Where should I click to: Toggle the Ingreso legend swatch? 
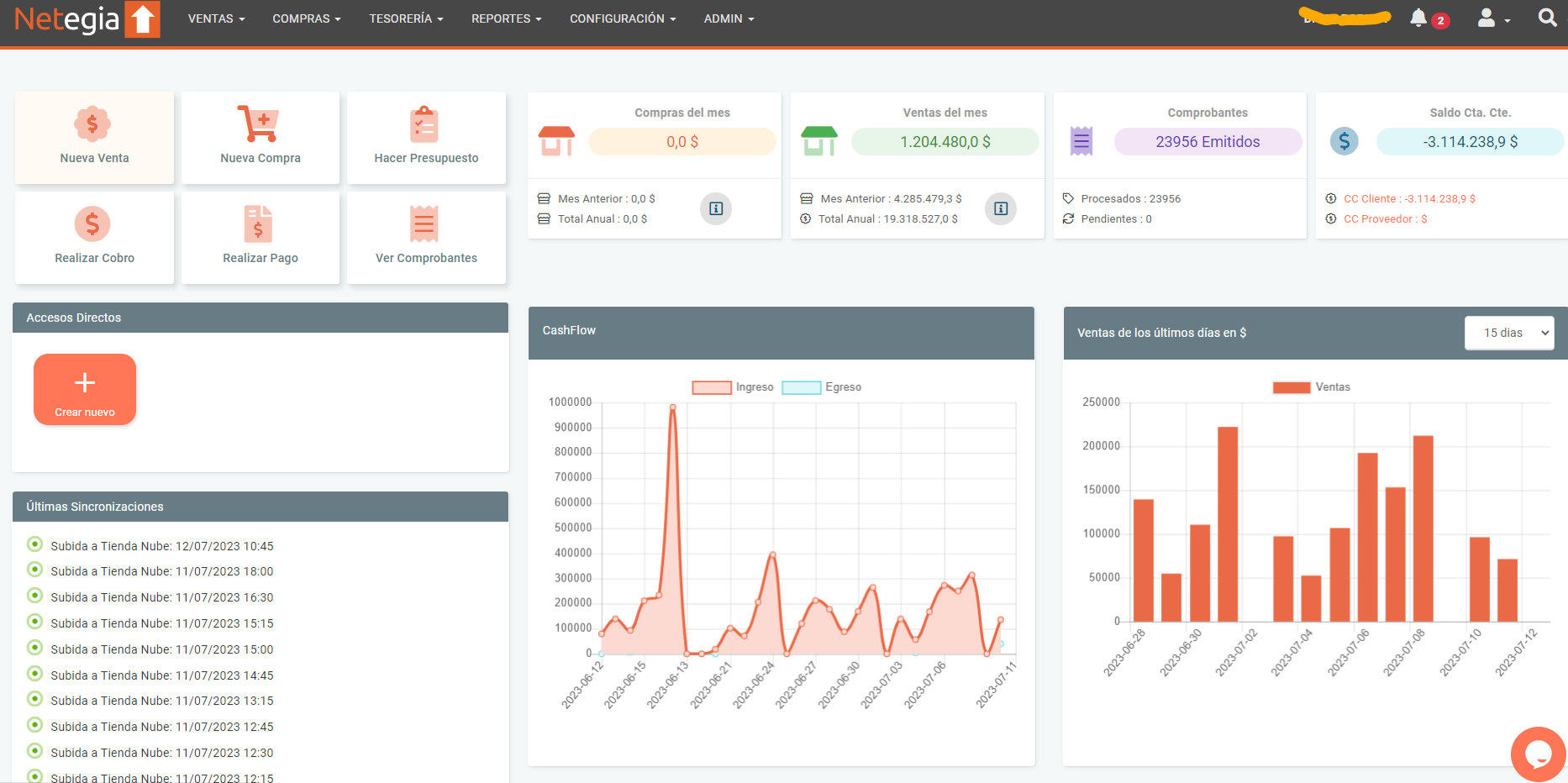pyautogui.click(x=712, y=387)
